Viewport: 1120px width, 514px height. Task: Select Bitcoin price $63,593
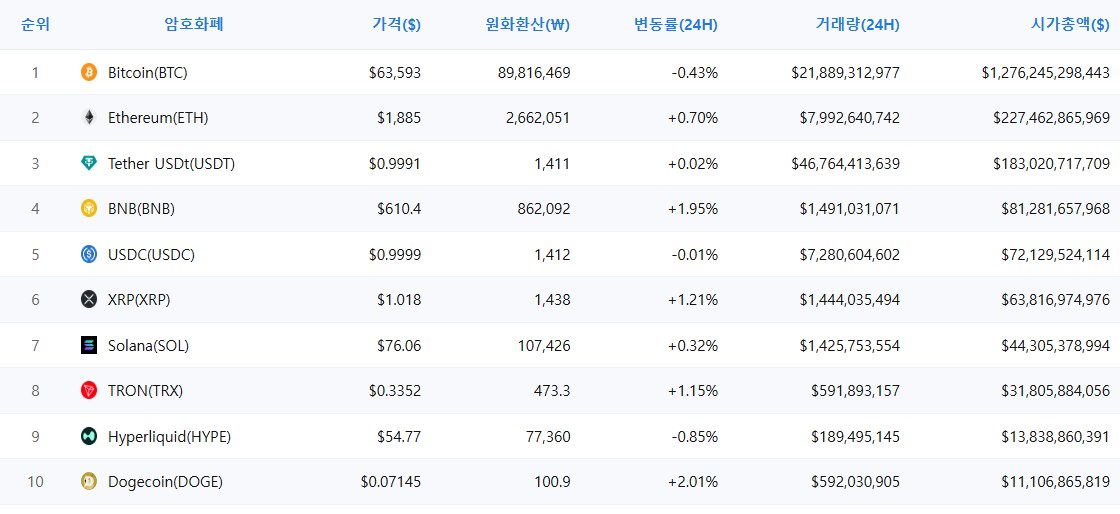click(395, 72)
